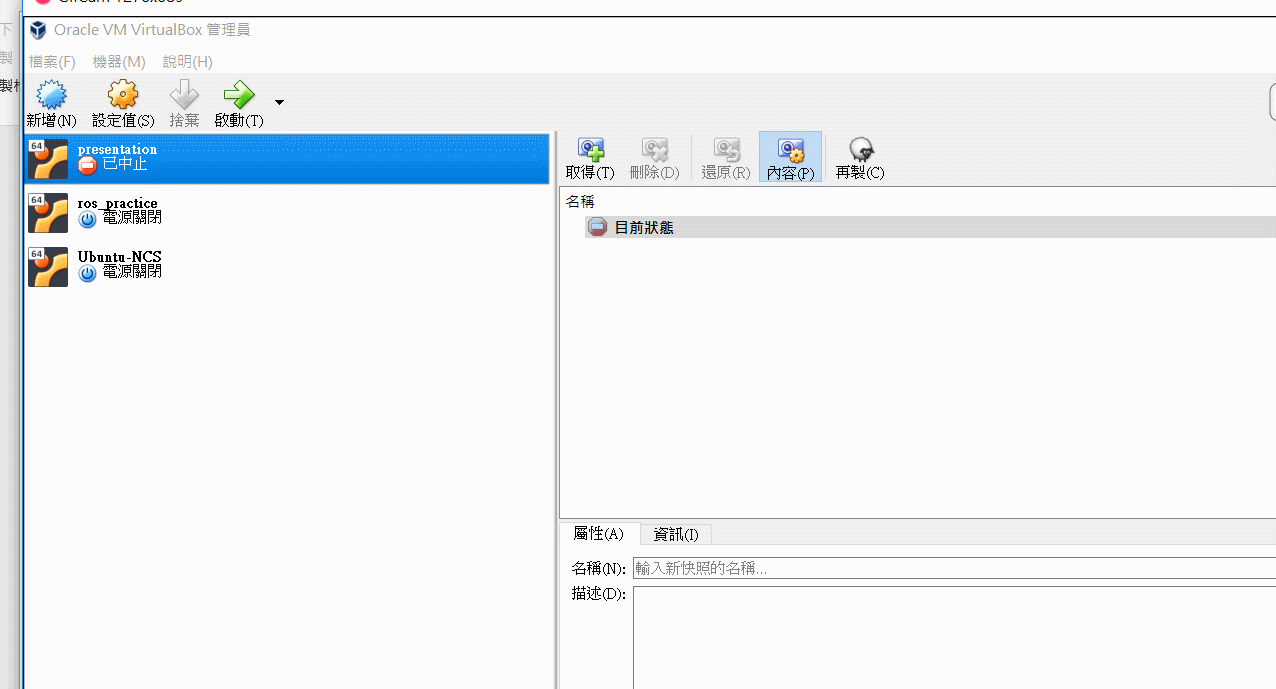Click the 再製(C) clone sheep icon
The width and height of the screenshot is (1276, 689).
click(x=860, y=150)
